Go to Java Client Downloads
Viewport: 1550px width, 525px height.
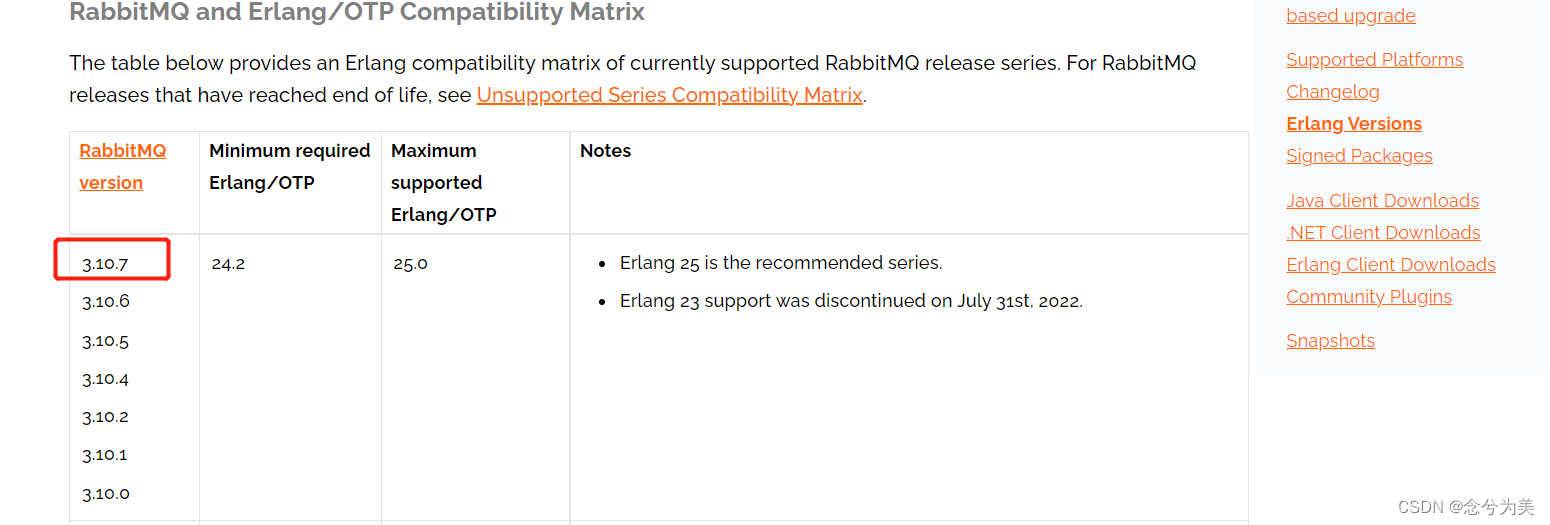[1382, 201]
